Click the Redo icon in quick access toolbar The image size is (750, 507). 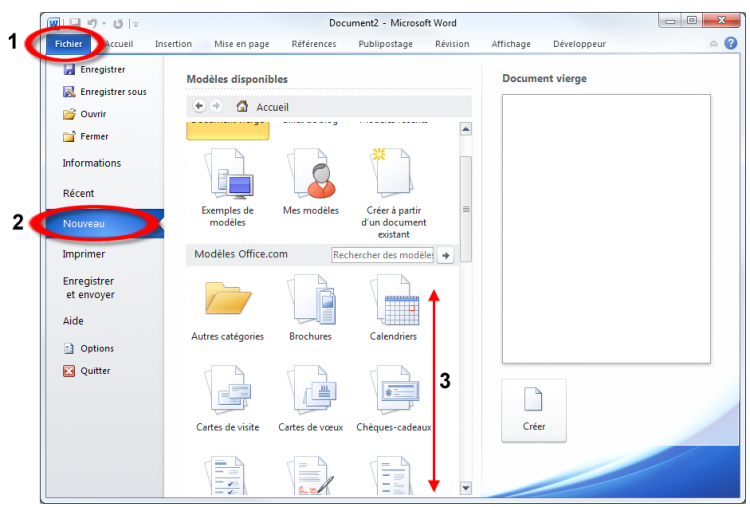pos(118,23)
